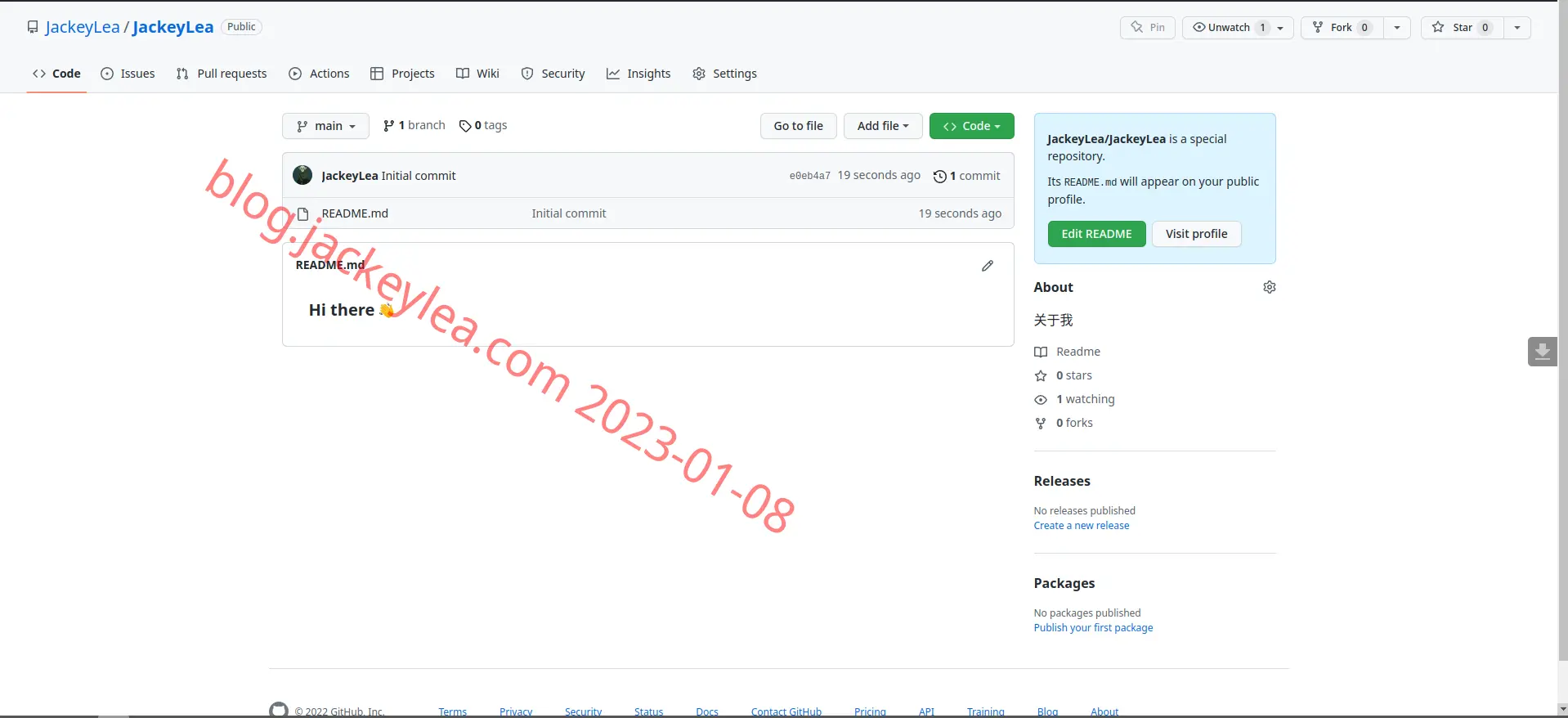Image resolution: width=1568 pixels, height=718 pixels.
Task: Open the green Code dropdown
Action: 971,126
